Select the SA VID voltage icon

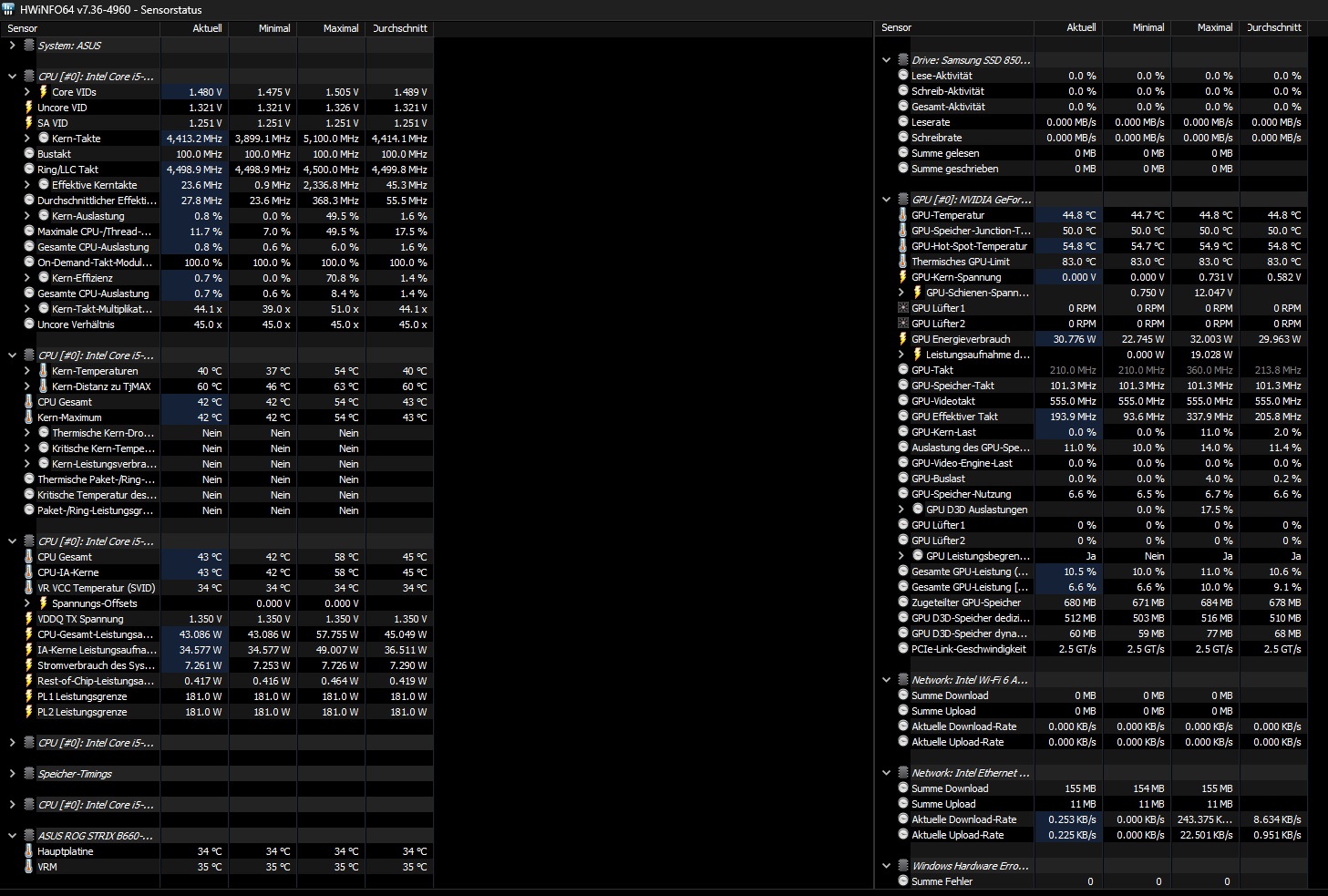point(28,123)
